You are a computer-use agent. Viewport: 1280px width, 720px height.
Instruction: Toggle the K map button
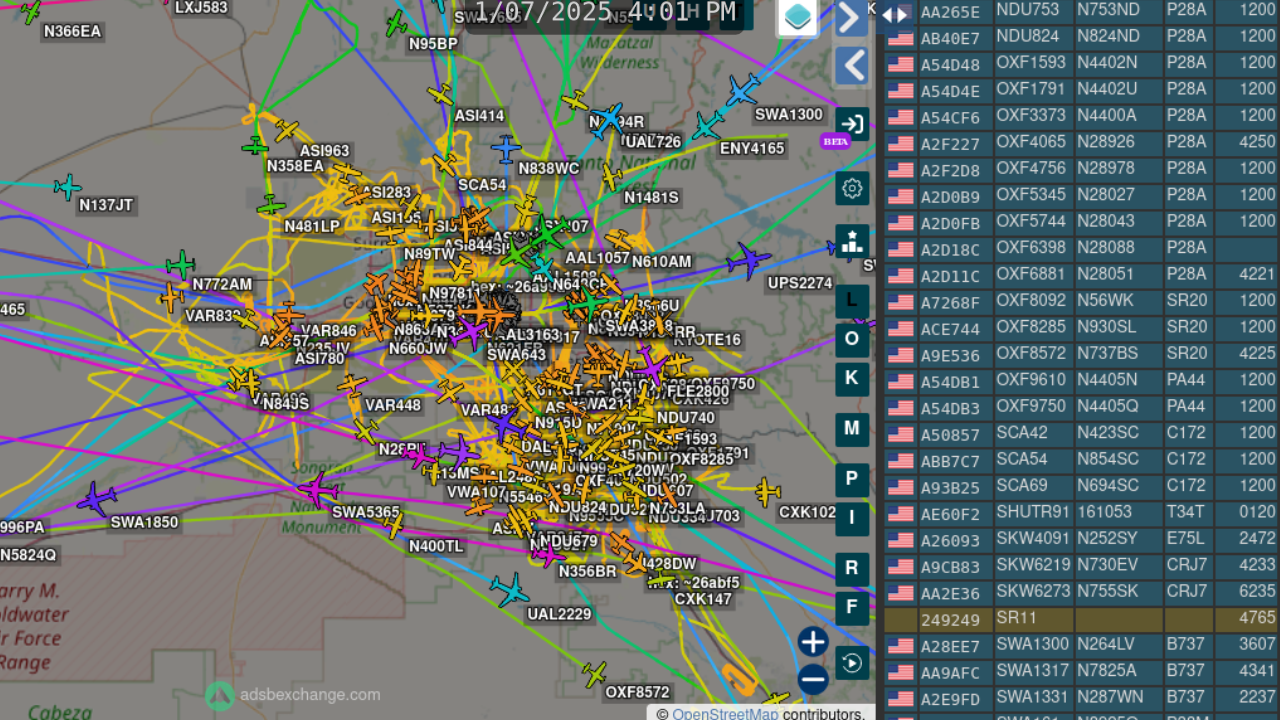click(x=852, y=378)
